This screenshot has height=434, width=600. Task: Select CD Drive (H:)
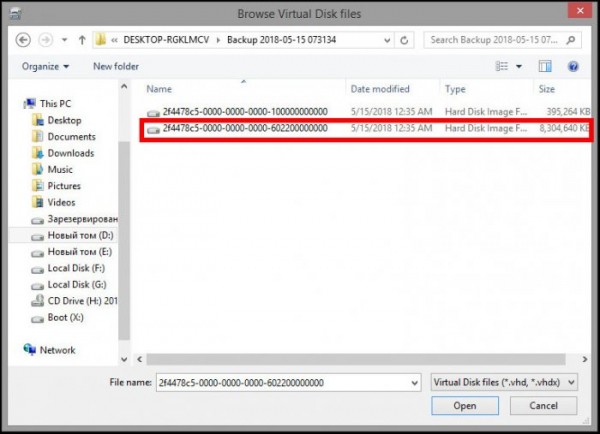pos(75,301)
